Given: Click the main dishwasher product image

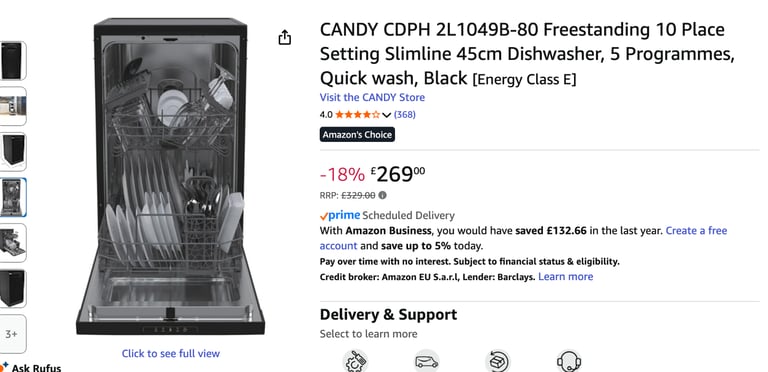Looking at the screenshot, I should [170, 176].
